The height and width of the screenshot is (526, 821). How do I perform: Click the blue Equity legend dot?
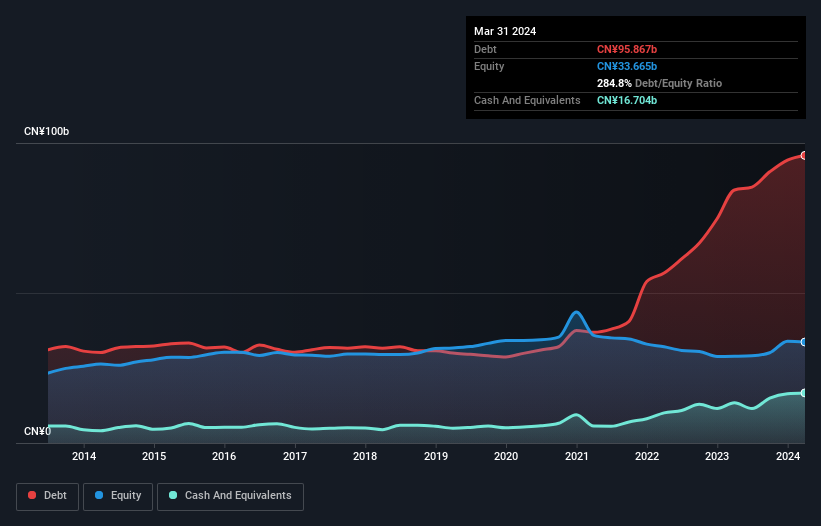(x=99, y=495)
